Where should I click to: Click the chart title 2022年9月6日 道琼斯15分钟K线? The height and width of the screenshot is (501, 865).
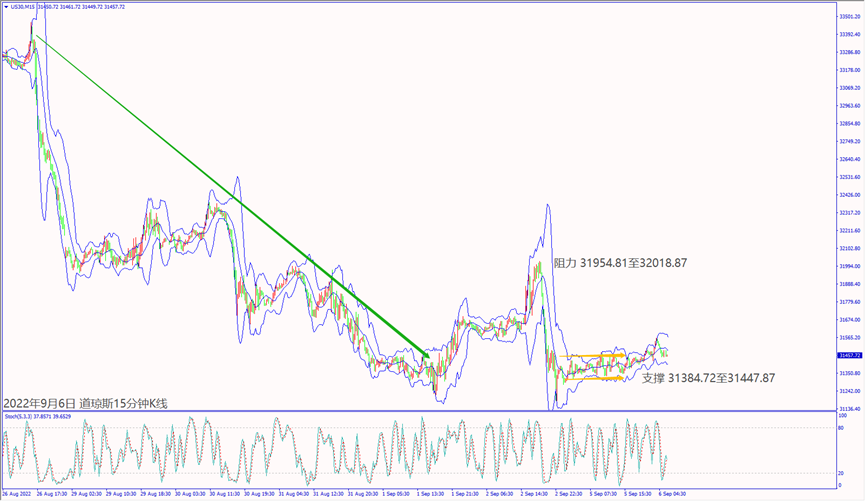tap(86, 403)
